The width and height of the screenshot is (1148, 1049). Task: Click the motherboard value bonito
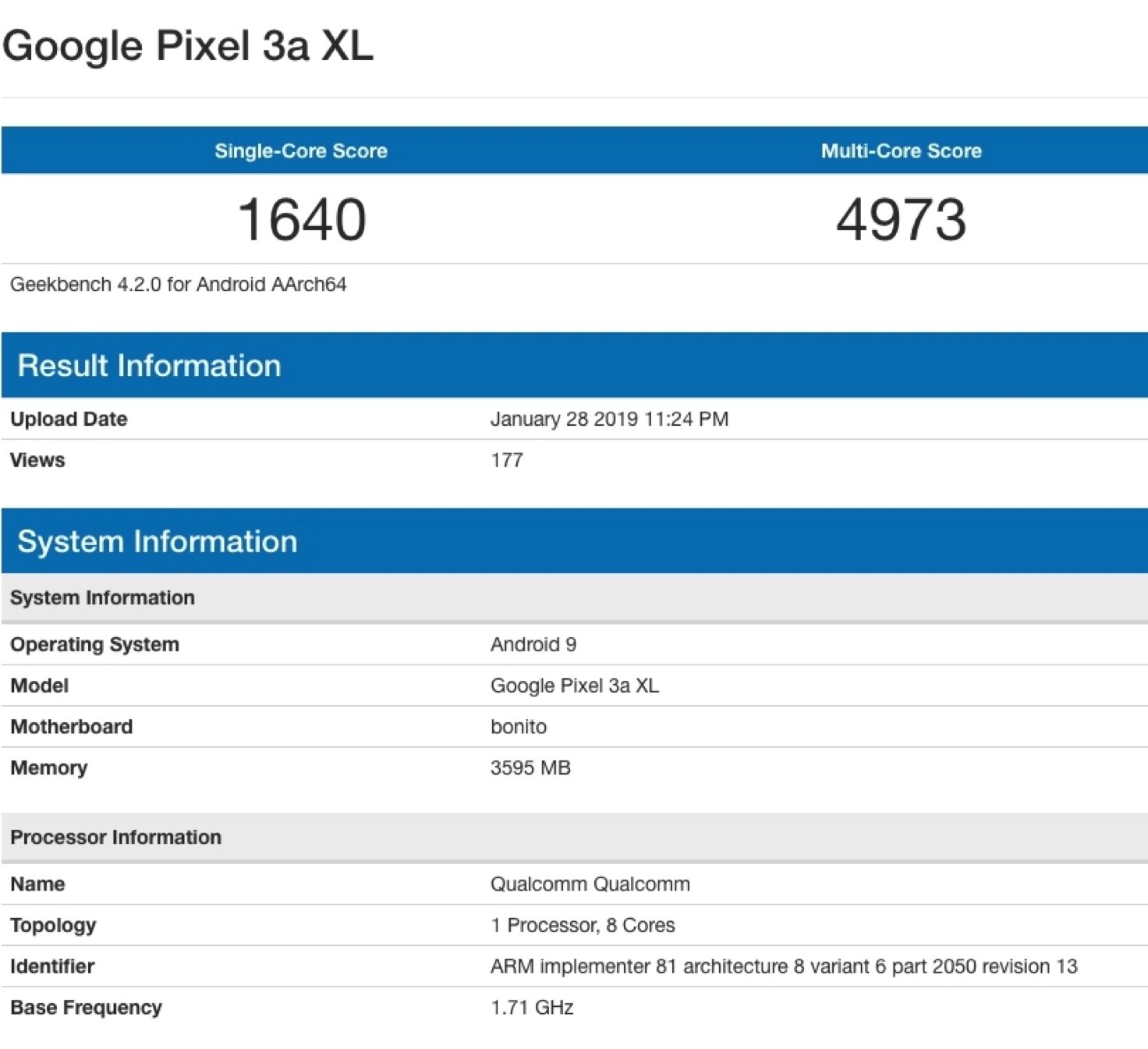coord(519,727)
